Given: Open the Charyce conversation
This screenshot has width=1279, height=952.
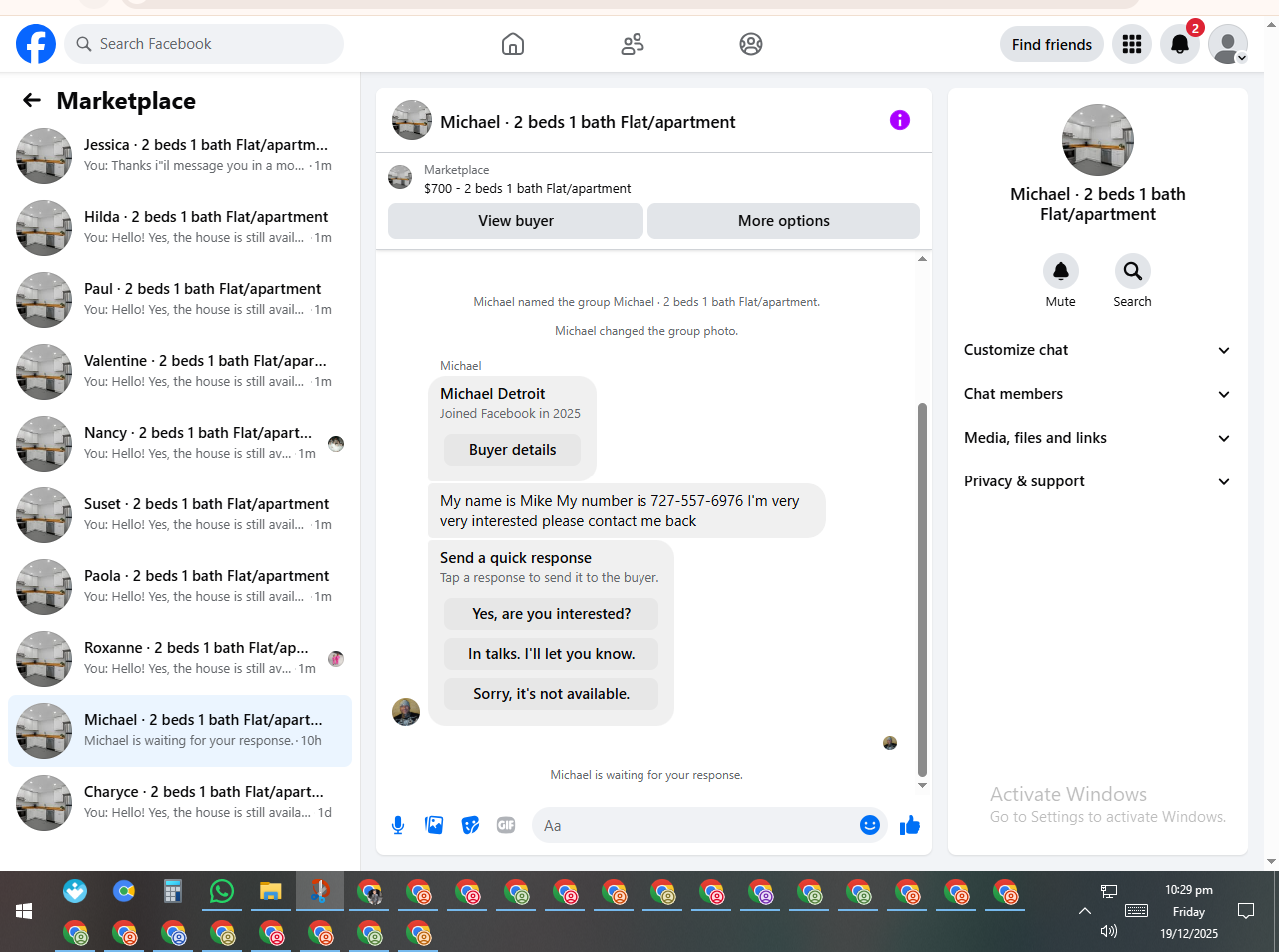Looking at the screenshot, I should point(180,803).
